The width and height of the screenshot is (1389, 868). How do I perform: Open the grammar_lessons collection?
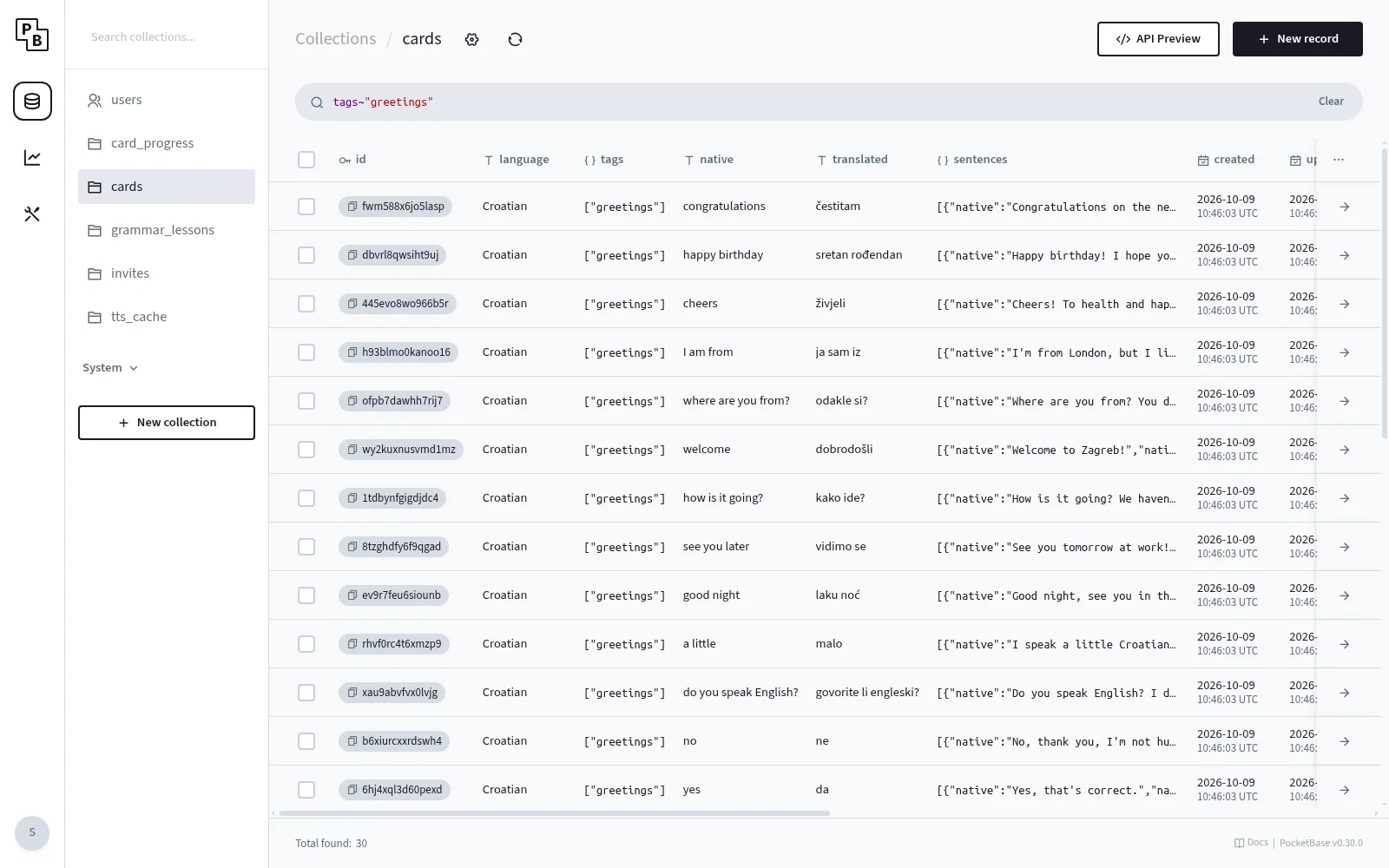point(167,230)
